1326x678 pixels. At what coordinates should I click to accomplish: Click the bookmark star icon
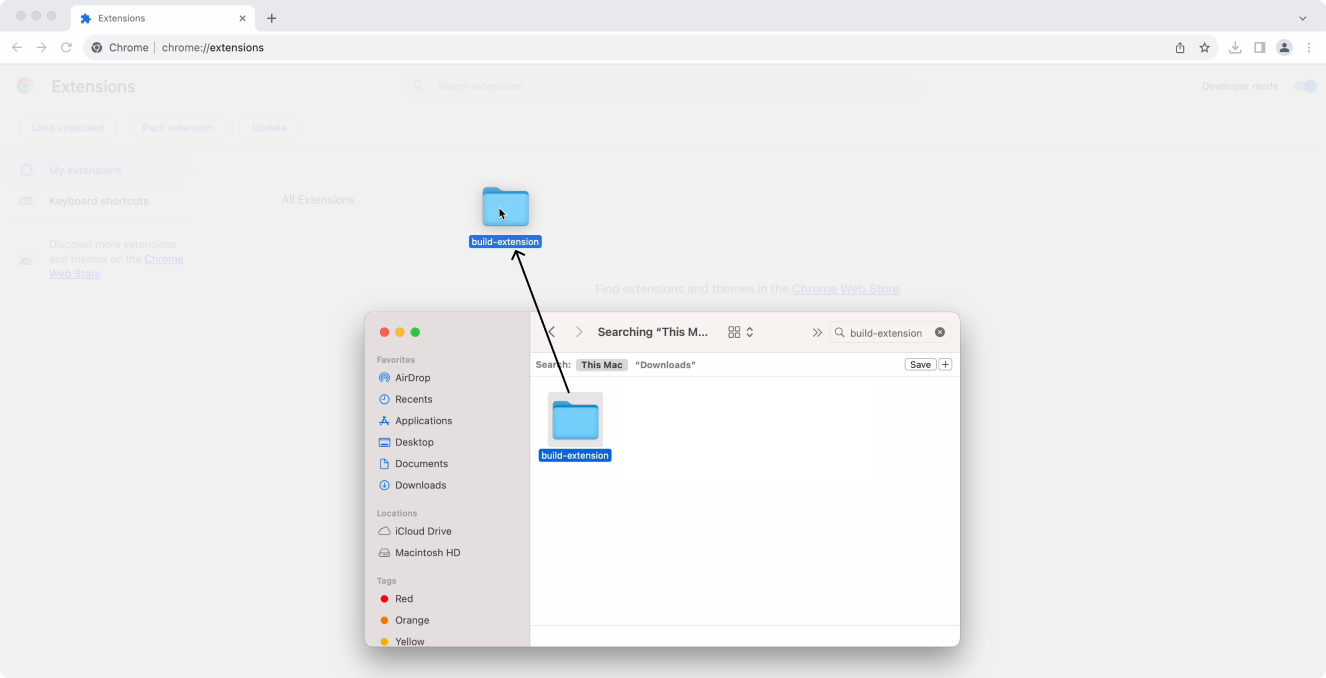click(1205, 47)
